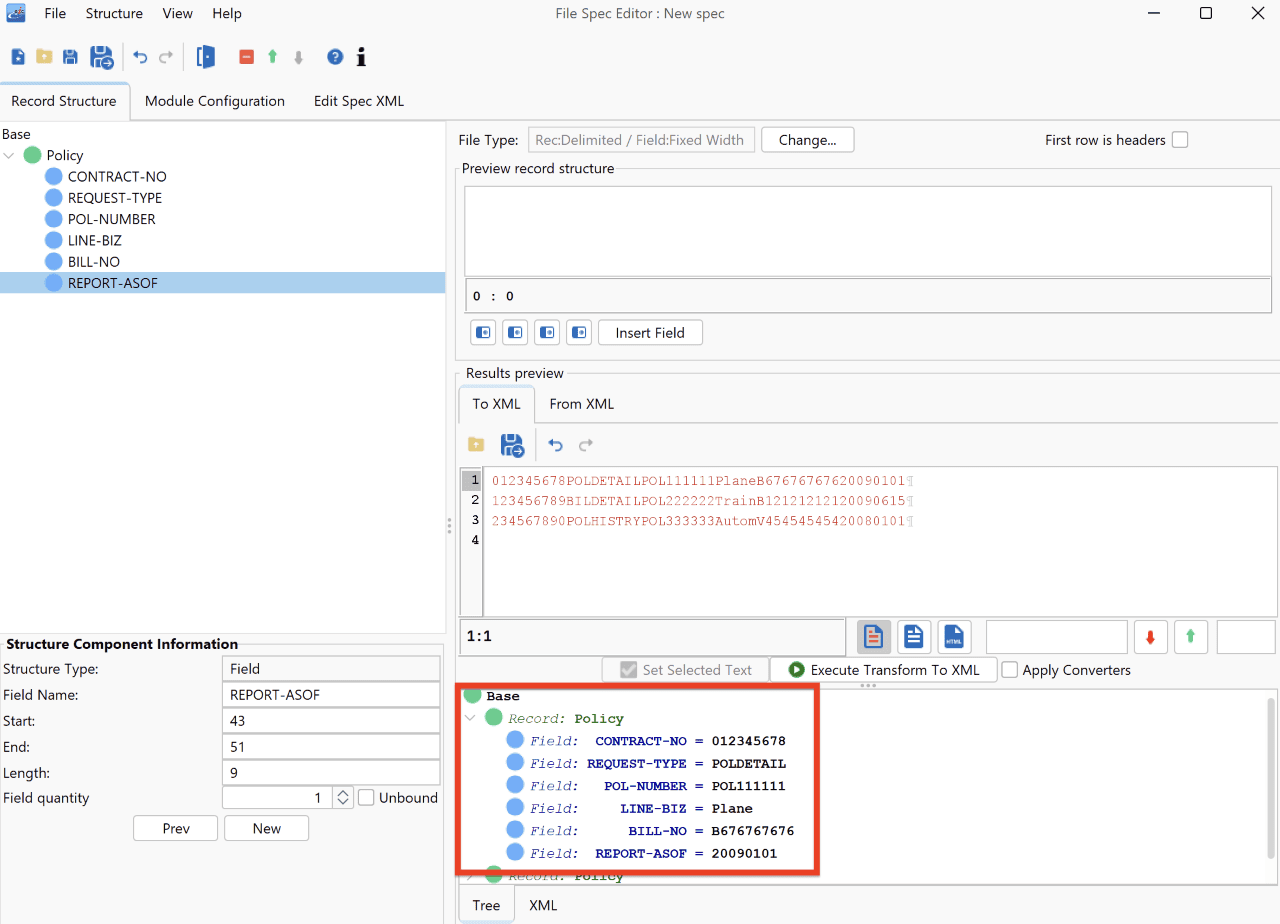Select BILL-NO in the structure tree
The height and width of the screenshot is (924, 1280).
coord(94,262)
